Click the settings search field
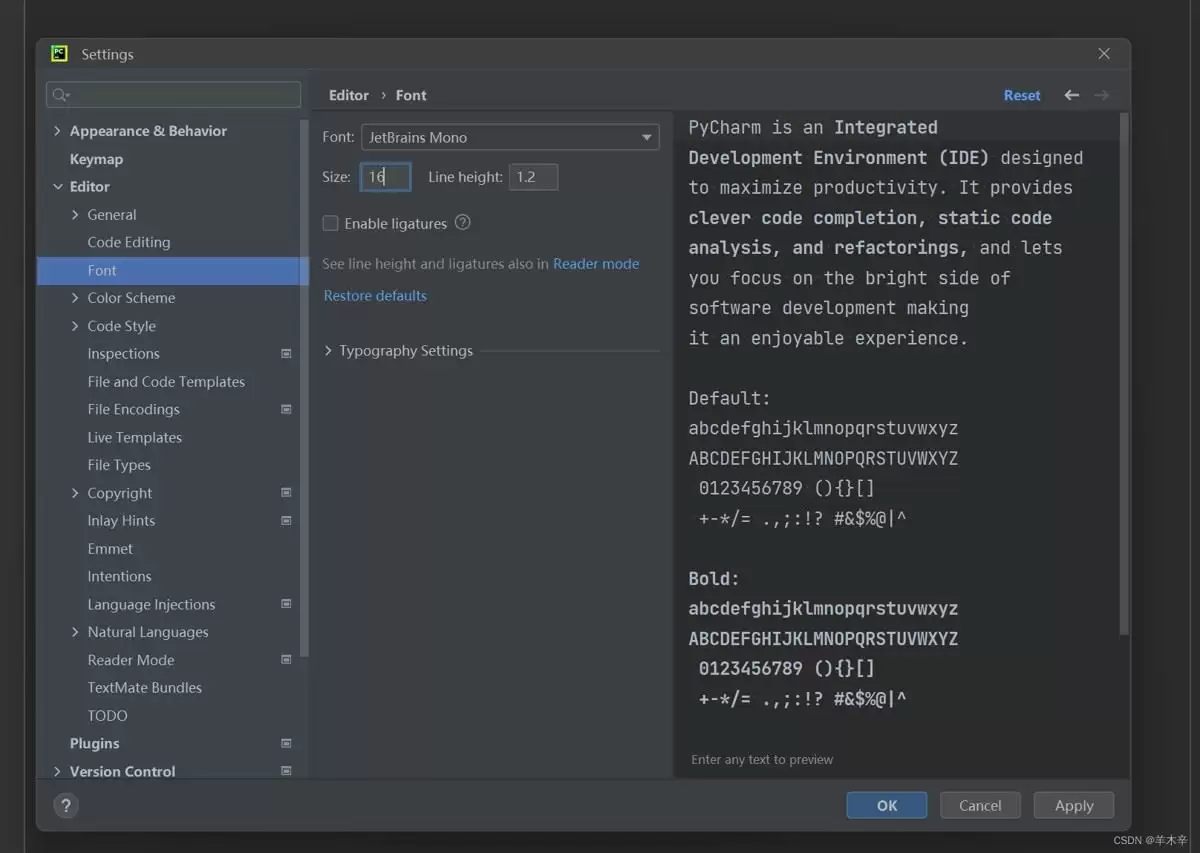The width and height of the screenshot is (1200, 853). (x=173, y=95)
